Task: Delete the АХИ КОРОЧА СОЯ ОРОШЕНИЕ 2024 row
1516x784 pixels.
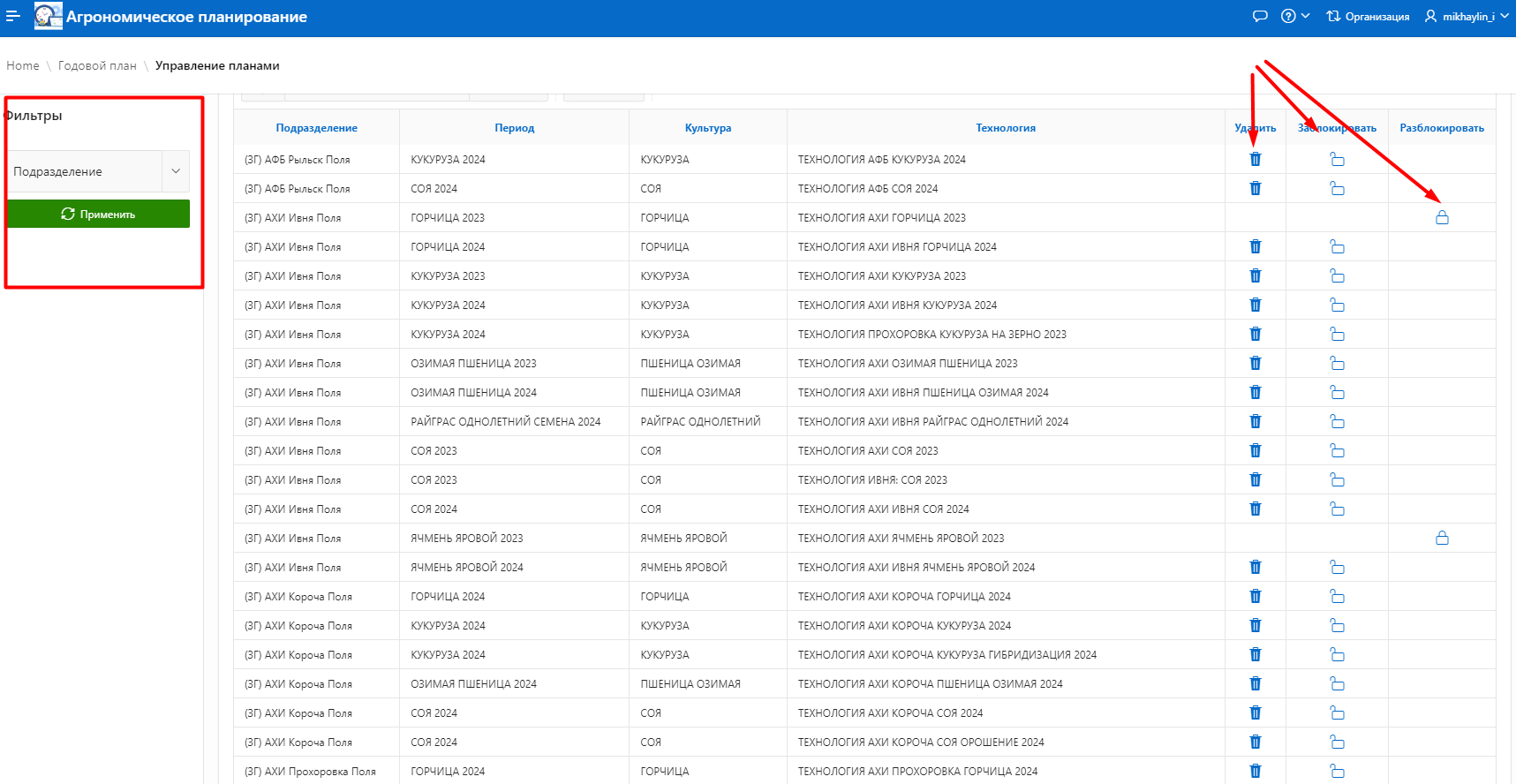Action: point(1255,742)
